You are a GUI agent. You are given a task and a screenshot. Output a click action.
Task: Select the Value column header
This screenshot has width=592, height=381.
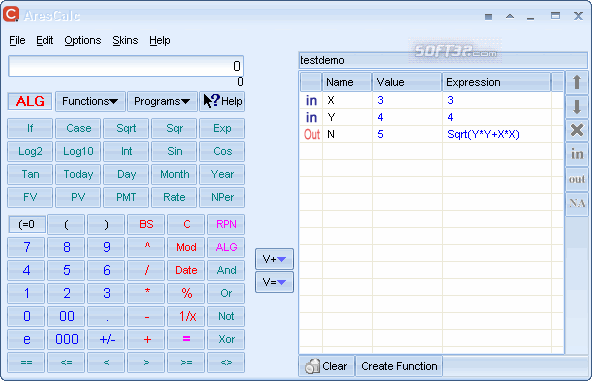pos(407,82)
